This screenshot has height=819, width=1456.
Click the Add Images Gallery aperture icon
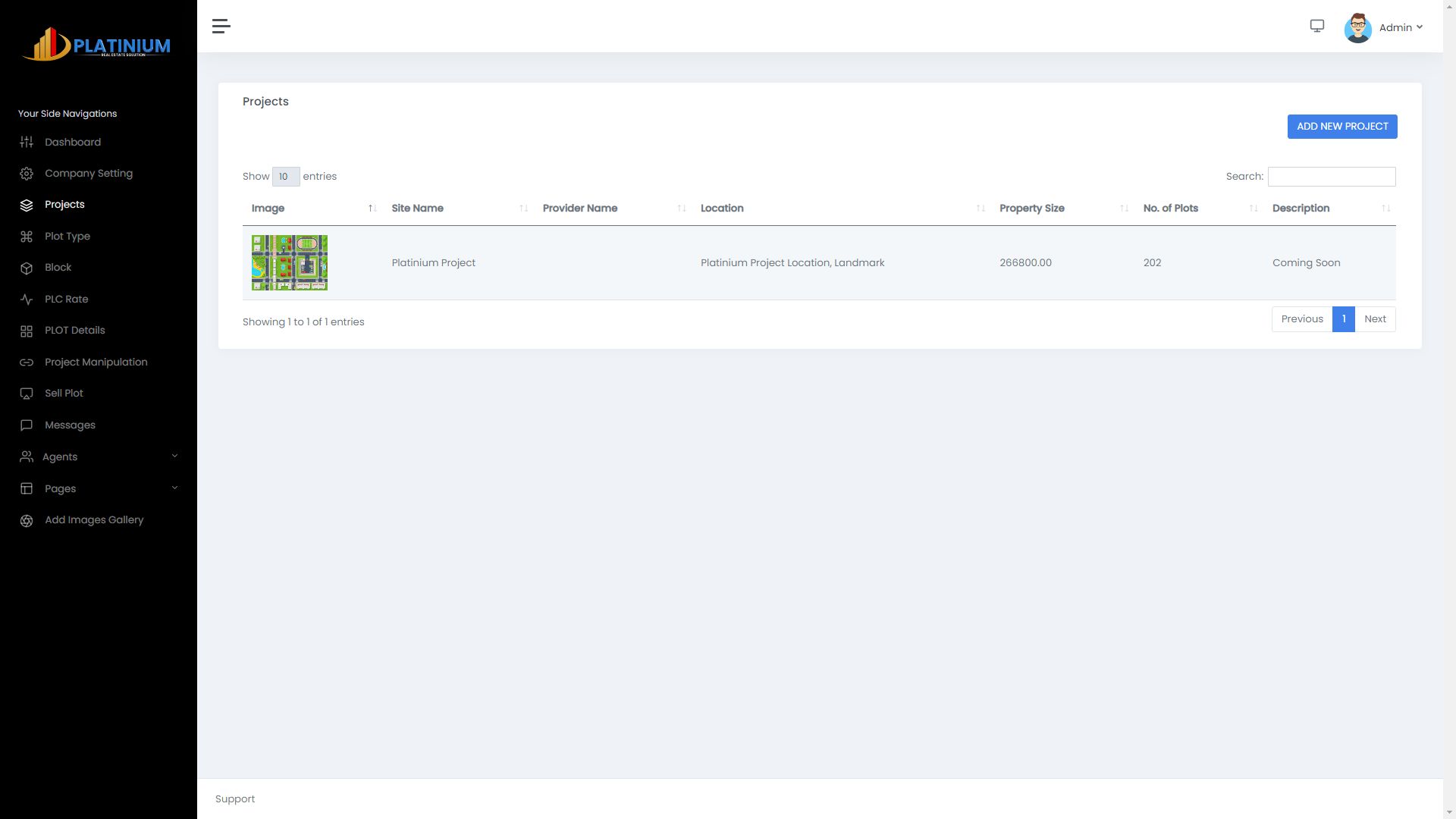click(27, 520)
